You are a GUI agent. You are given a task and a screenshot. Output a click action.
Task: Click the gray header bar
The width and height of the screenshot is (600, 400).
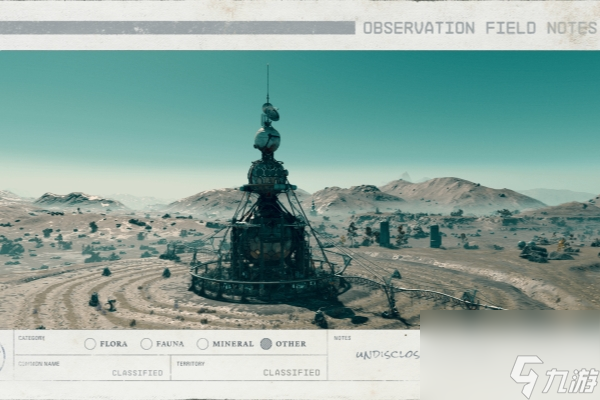coord(178,28)
